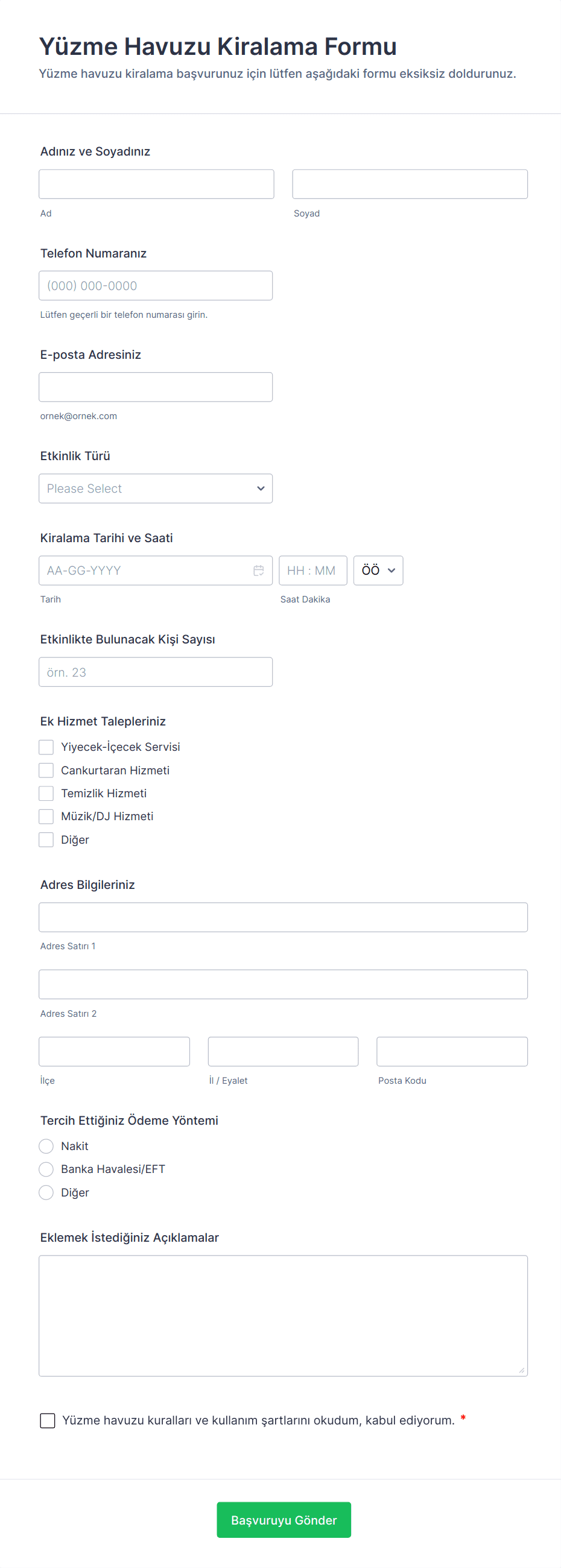
Task: Tick the Temizlik Hizmeti checkbox
Action: [x=46, y=793]
